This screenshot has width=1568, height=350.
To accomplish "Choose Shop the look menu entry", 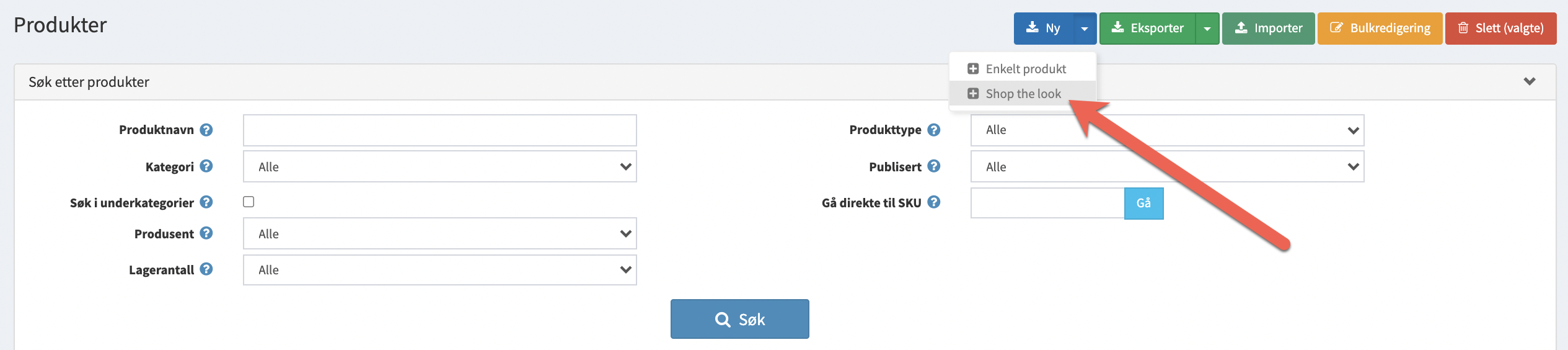I will [x=1023, y=94].
